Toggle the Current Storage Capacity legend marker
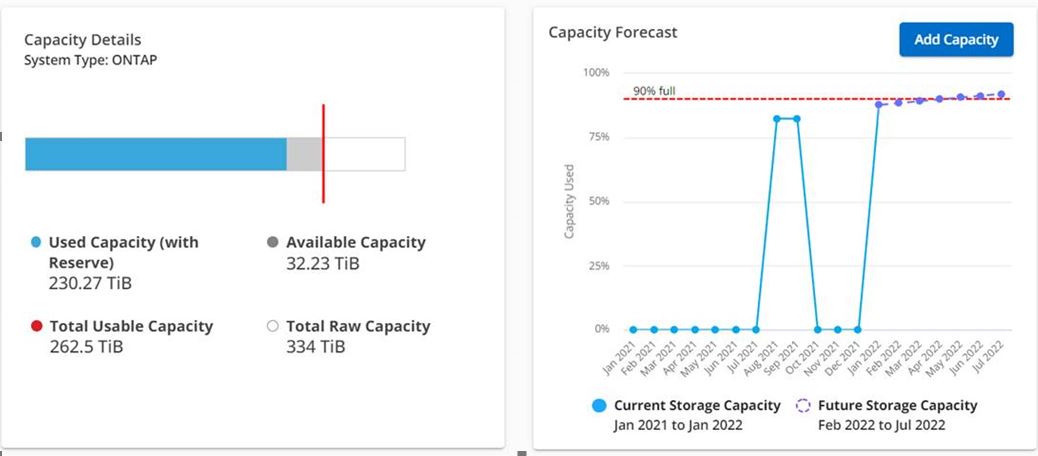1038x456 pixels. pyautogui.click(x=599, y=406)
